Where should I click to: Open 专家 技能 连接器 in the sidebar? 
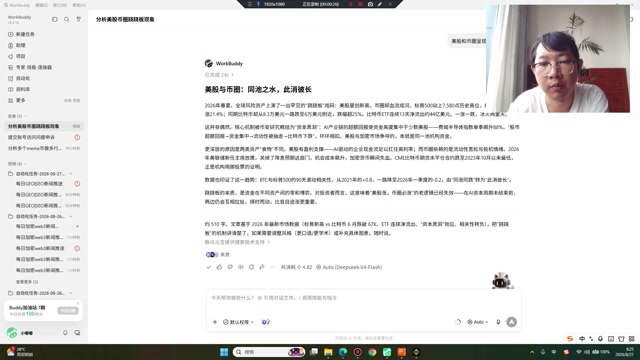coord(30,67)
